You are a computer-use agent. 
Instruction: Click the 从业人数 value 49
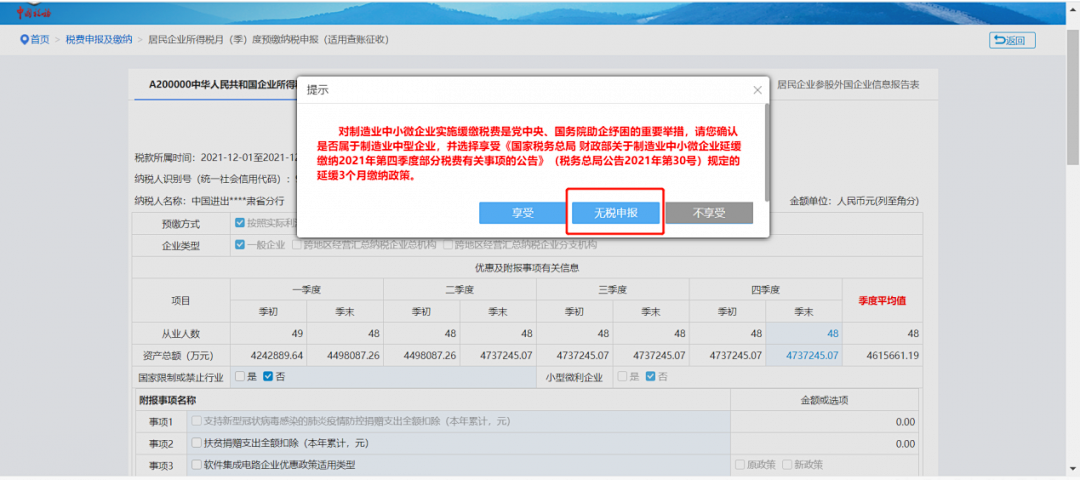tap(269, 333)
